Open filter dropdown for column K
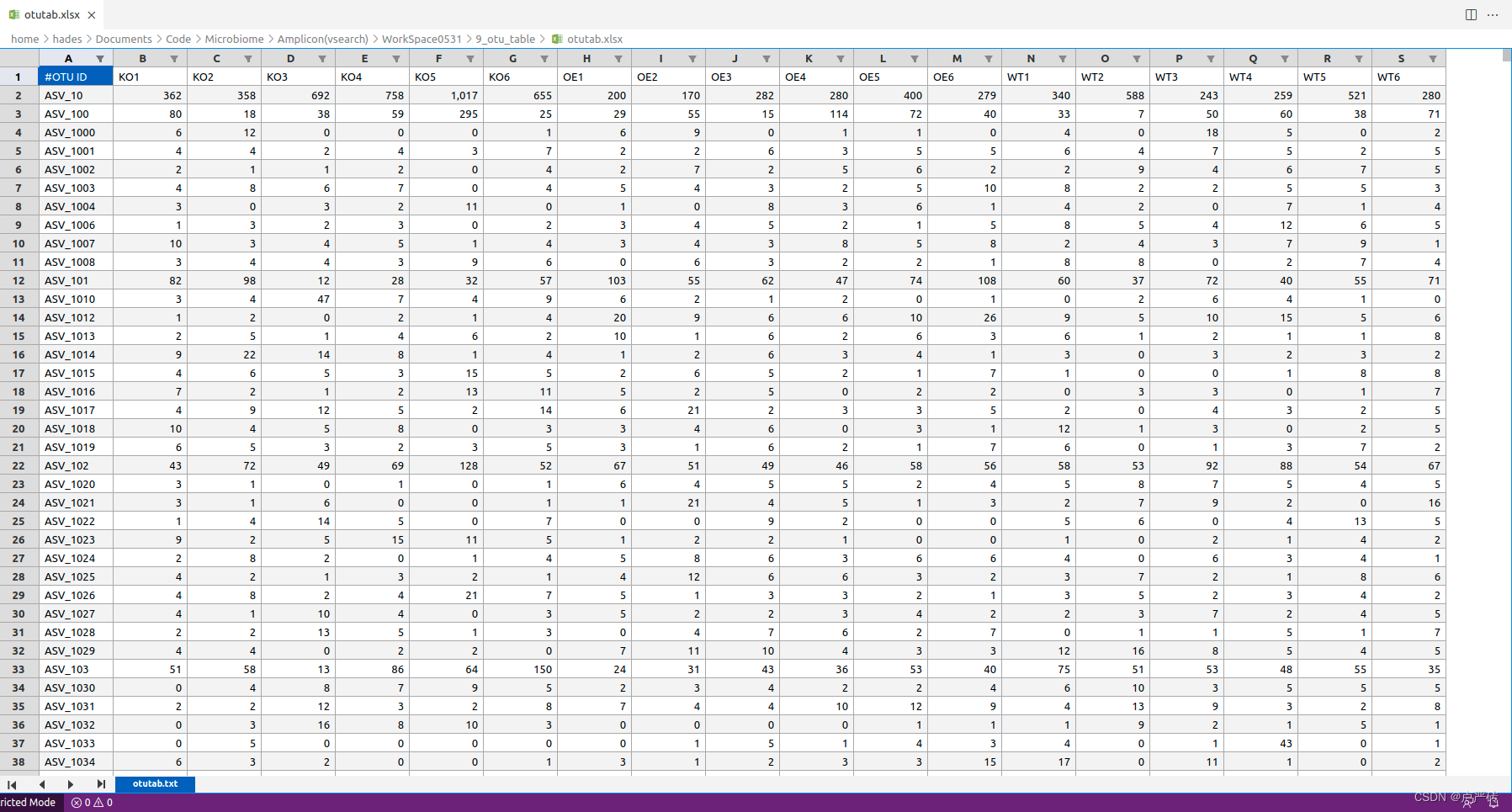 pos(841,59)
